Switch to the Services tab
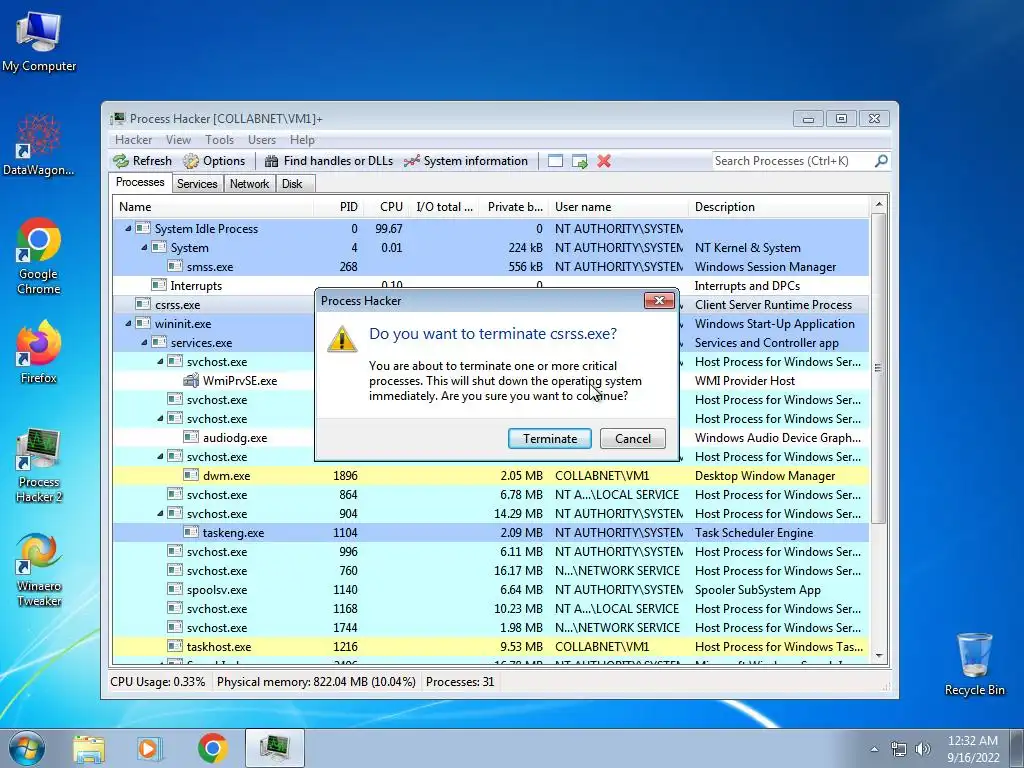Viewport: 1024px width, 768px height. 197,184
